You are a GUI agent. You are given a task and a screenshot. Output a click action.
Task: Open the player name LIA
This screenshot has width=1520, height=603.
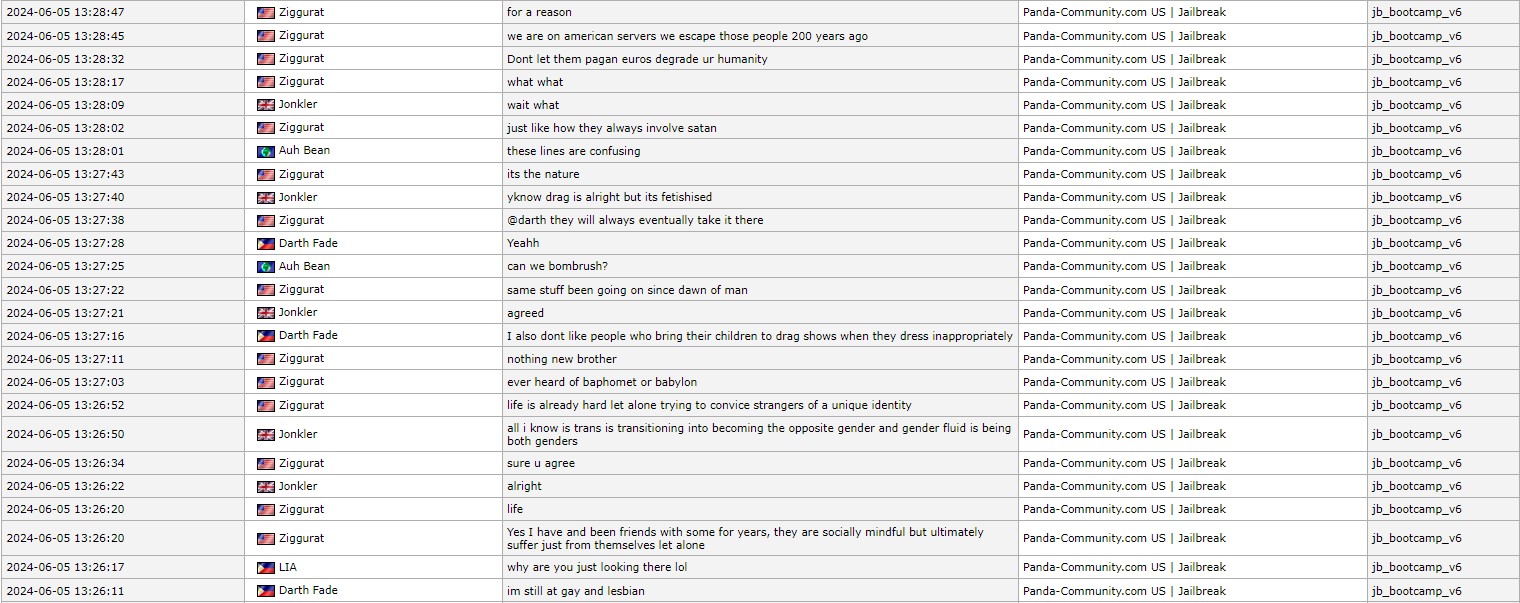[287, 567]
